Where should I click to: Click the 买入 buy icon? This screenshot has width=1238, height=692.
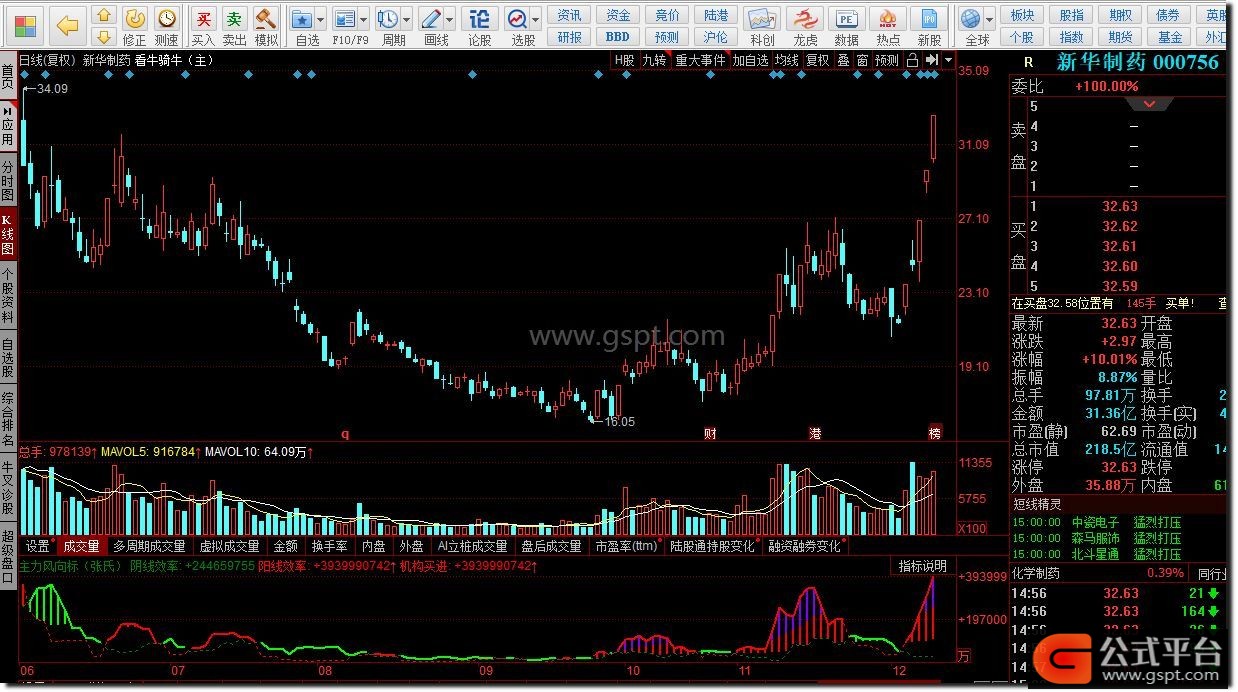pos(203,25)
